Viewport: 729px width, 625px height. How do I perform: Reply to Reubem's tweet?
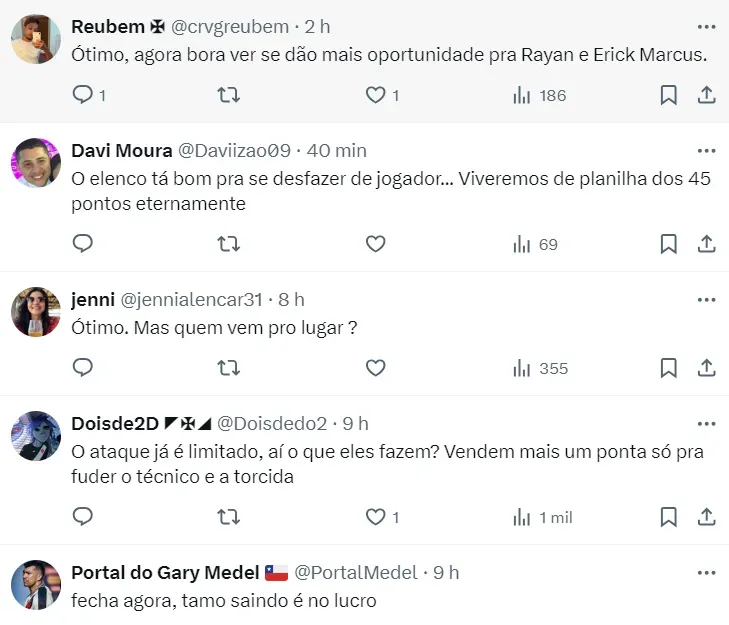pyautogui.click(x=83, y=95)
